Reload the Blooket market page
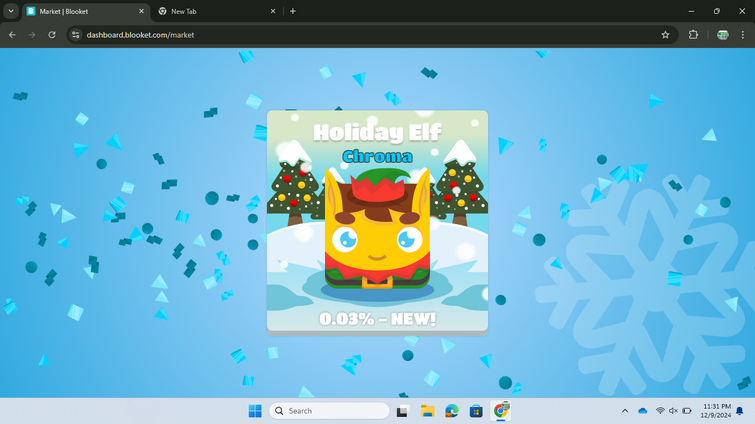Image resolution: width=755 pixels, height=424 pixels. [52, 35]
